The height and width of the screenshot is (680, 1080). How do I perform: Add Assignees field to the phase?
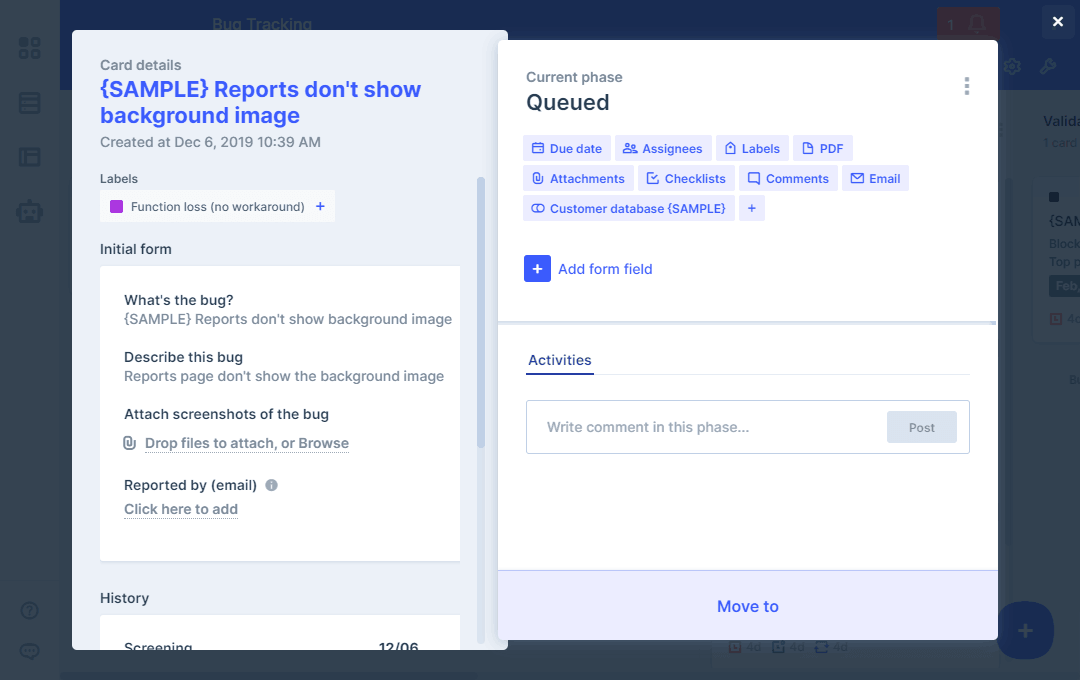click(x=662, y=149)
